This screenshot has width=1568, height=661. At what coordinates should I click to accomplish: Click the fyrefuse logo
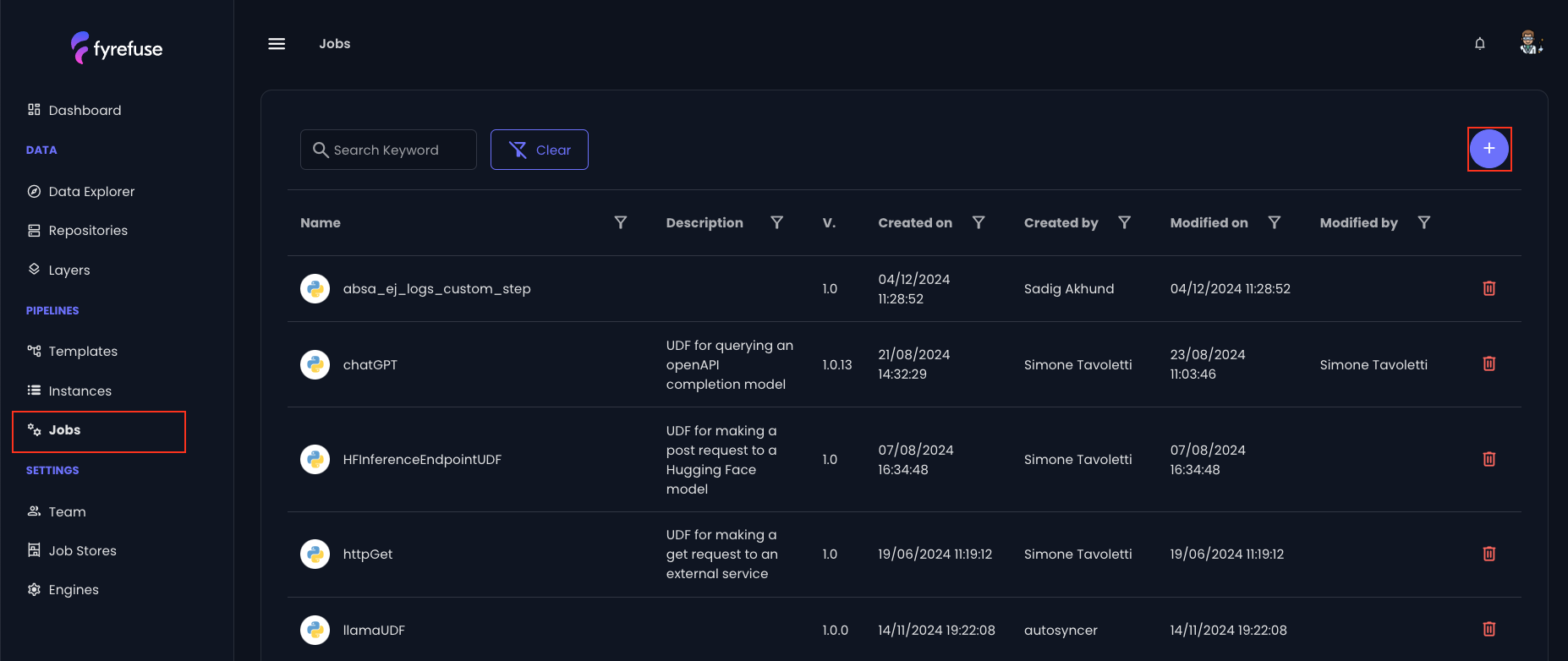click(x=117, y=48)
